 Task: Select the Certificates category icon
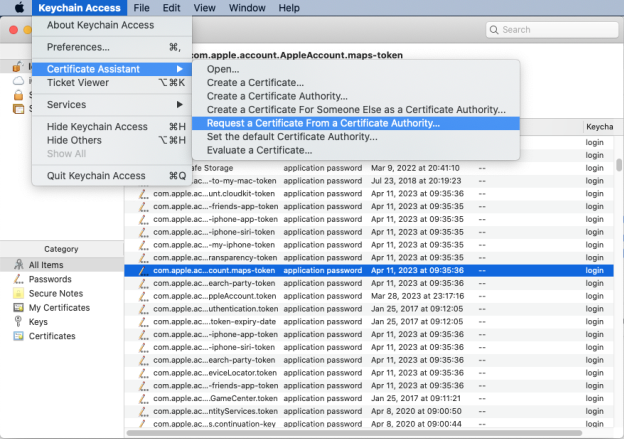click(18, 336)
